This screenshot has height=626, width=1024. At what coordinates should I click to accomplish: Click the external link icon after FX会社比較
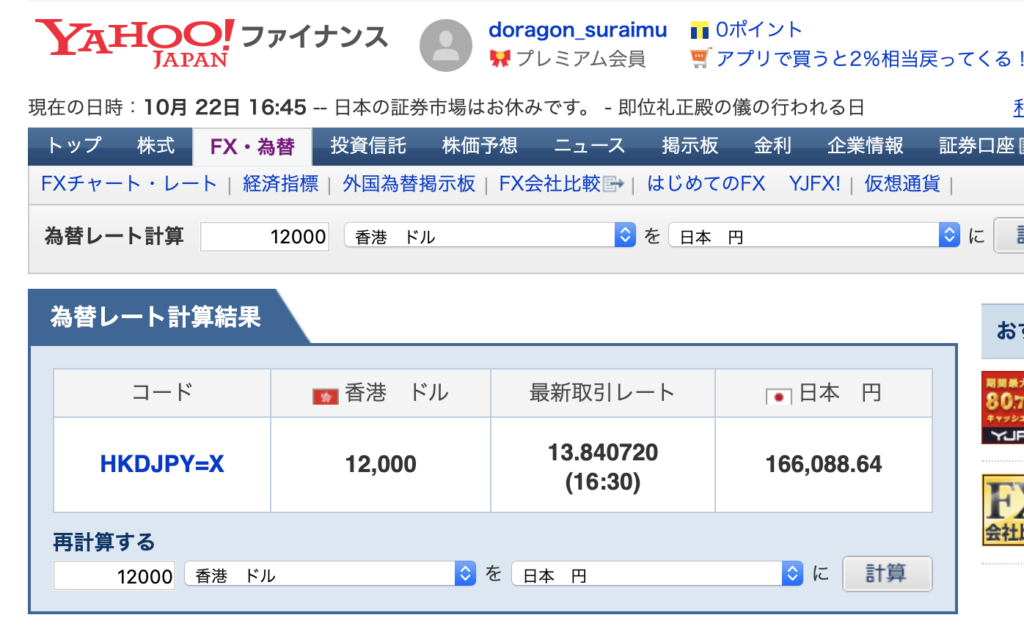(614, 184)
